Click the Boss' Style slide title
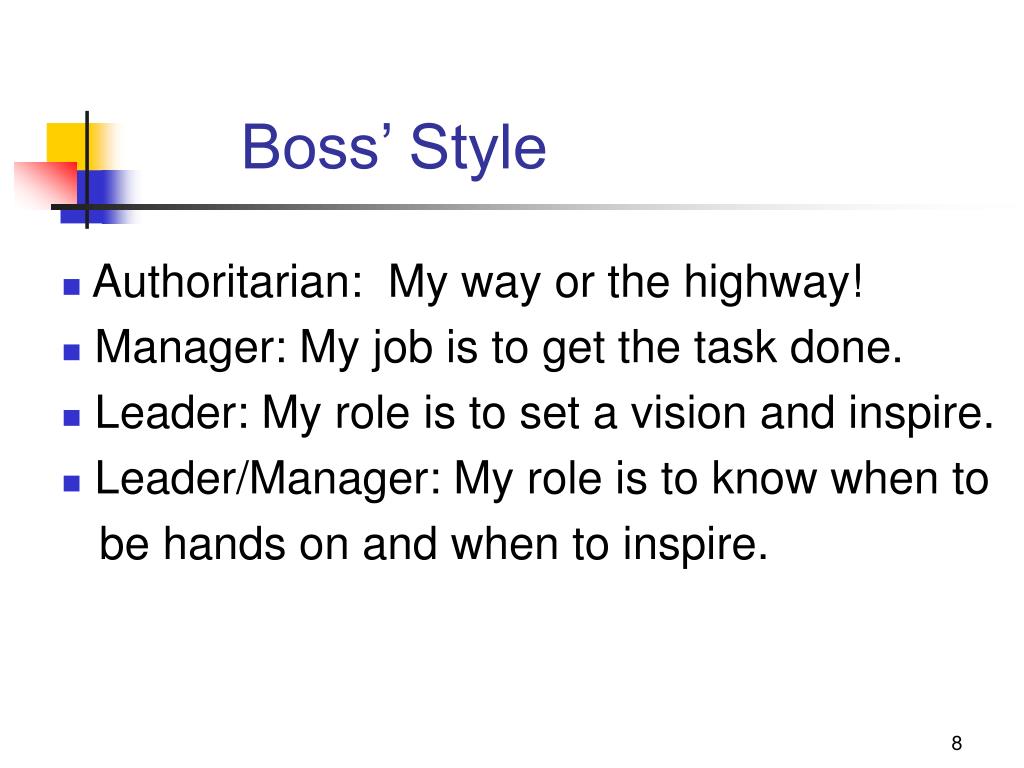The width and height of the screenshot is (1024, 768). click(x=394, y=148)
